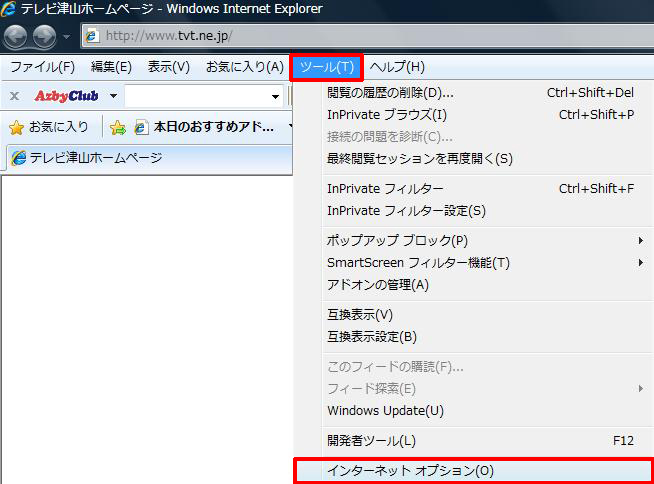
Task: Open the AzbyClub dropdown arrow
Action: pyautogui.click(x=113, y=96)
